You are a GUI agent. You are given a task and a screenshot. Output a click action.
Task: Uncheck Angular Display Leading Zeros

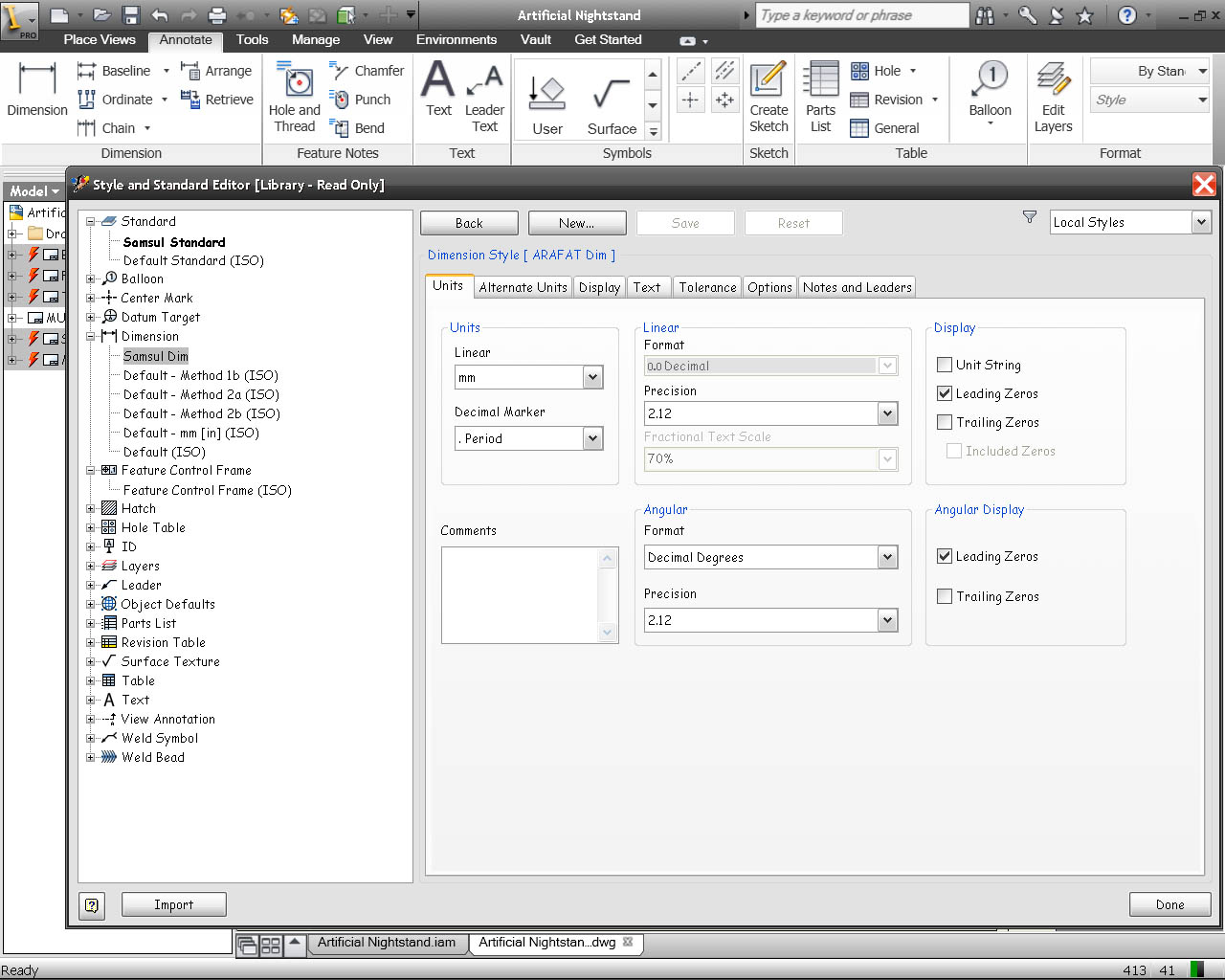[x=945, y=556]
